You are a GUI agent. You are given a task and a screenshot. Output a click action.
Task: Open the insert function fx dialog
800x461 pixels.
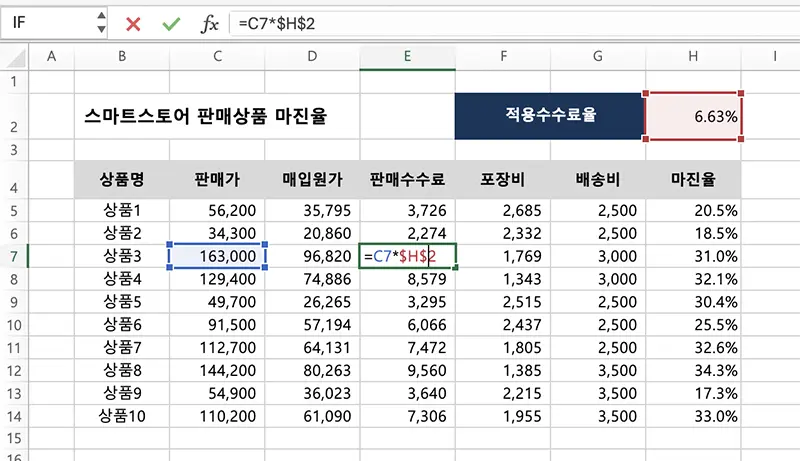209,23
